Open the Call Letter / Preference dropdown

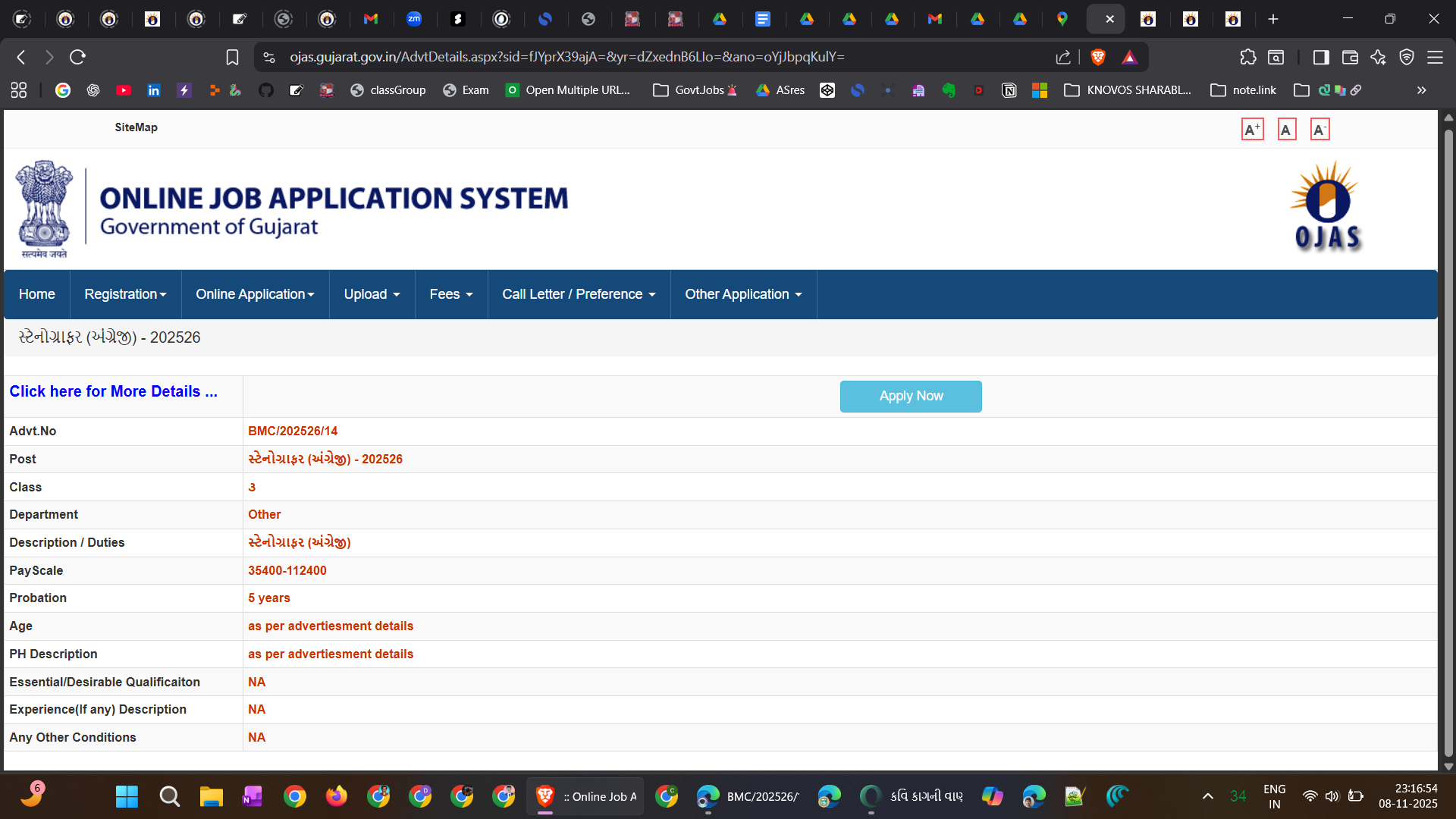579,294
